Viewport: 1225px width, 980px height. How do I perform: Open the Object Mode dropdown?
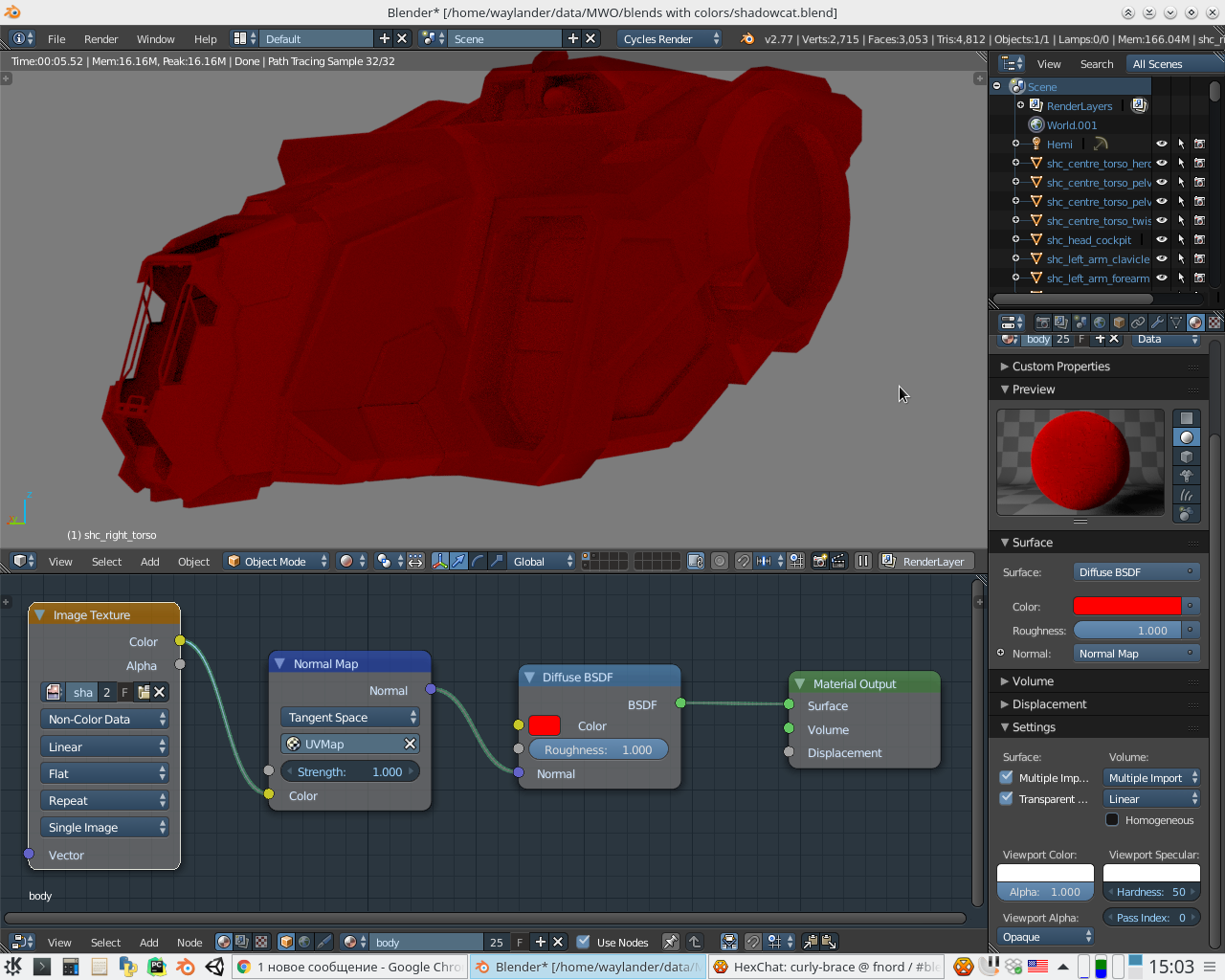277,561
